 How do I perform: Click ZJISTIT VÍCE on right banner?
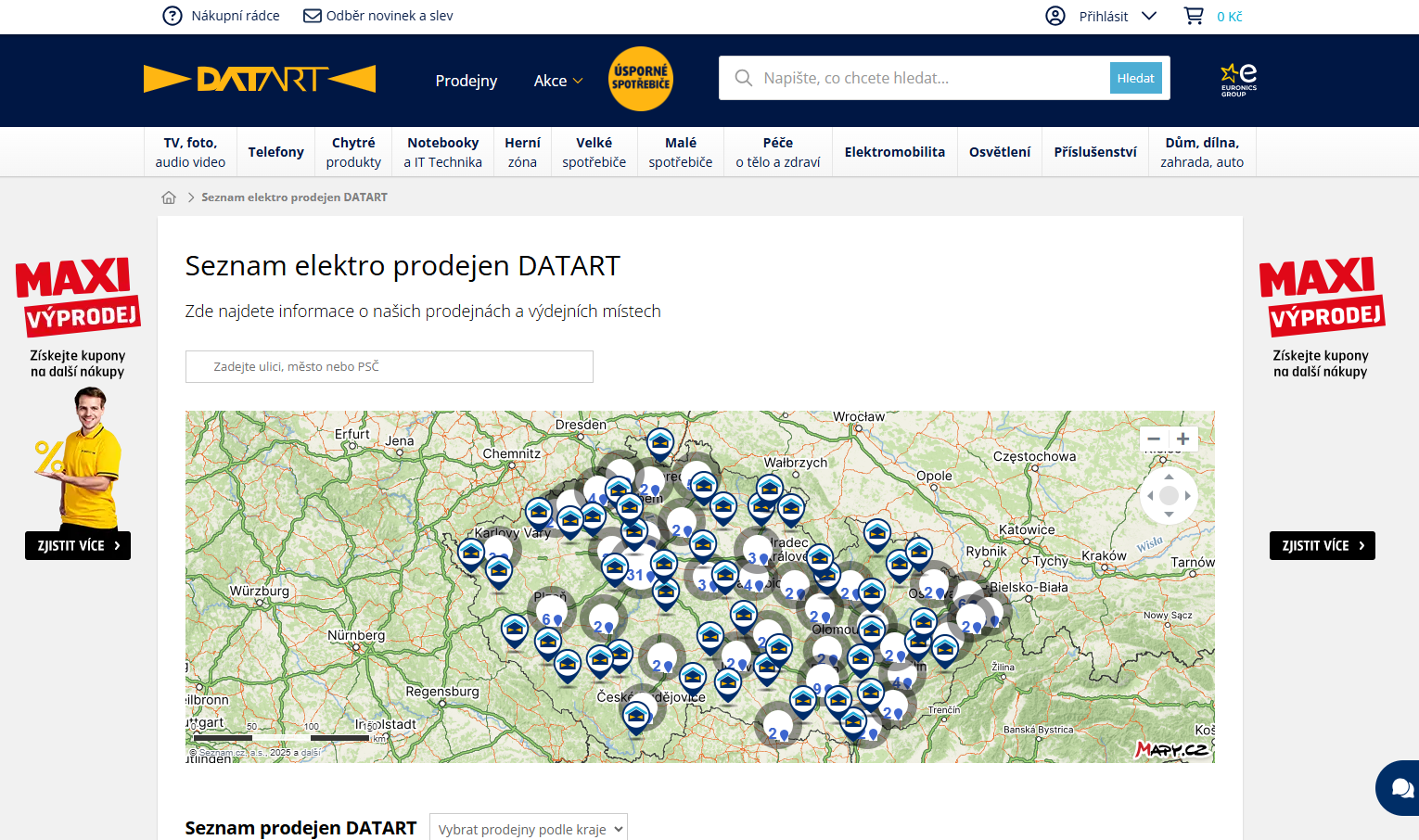(1323, 545)
